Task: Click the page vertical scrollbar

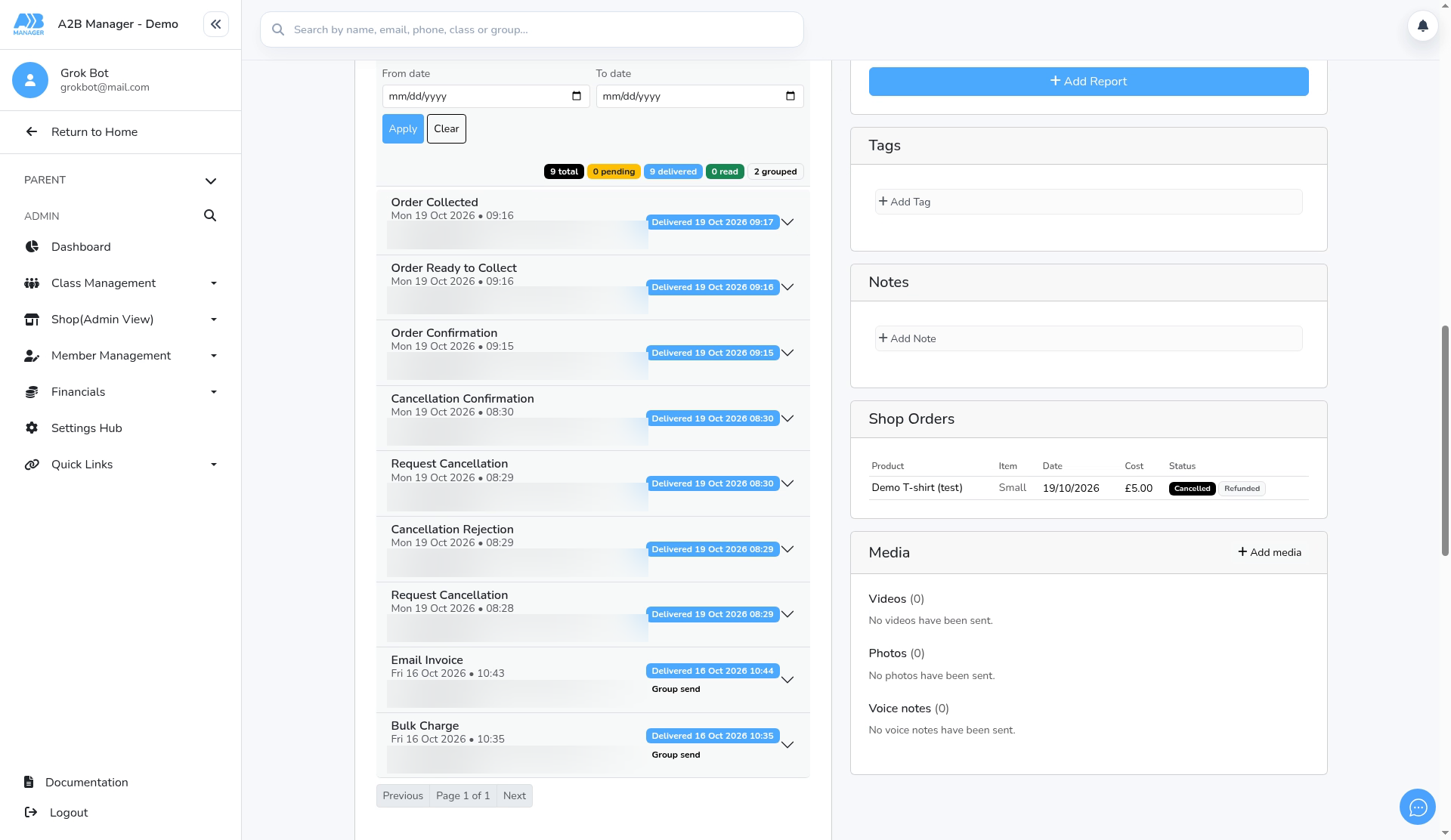Action: (1445, 440)
